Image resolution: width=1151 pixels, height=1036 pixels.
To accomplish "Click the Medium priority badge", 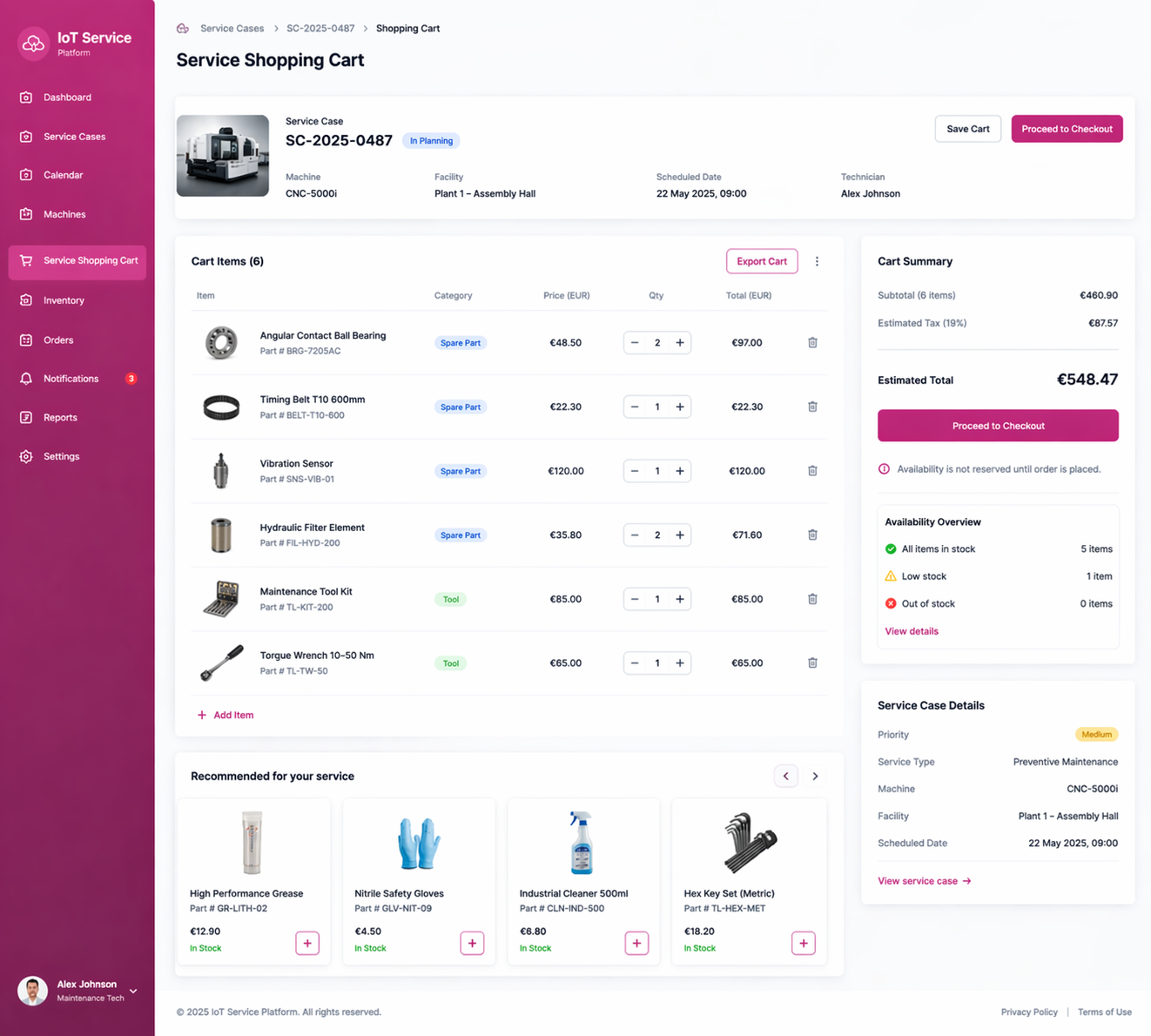I will pyautogui.click(x=1096, y=735).
